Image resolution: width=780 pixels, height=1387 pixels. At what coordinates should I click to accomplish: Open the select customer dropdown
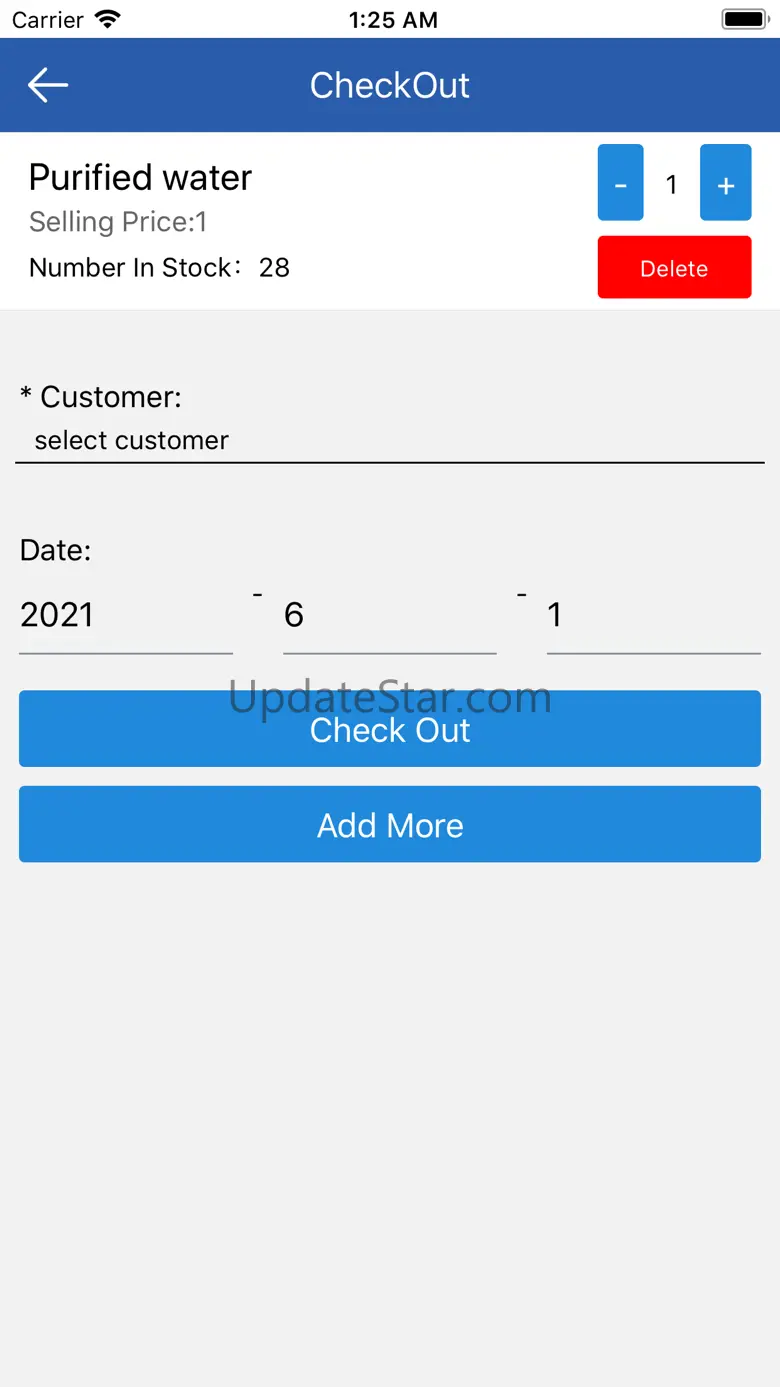390,440
